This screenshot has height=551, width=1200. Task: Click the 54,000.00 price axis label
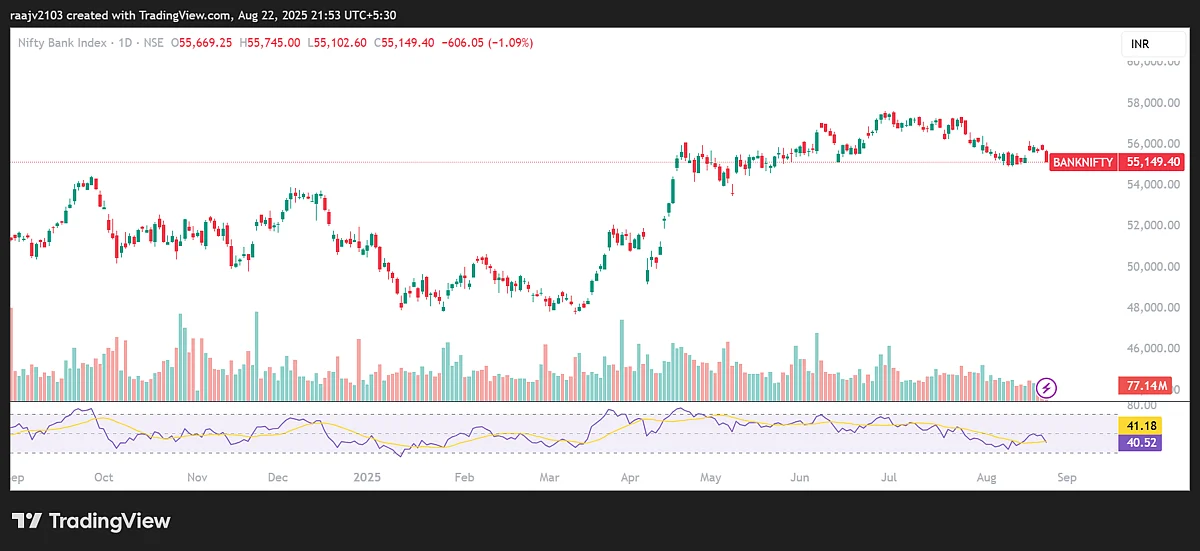(1154, 185)
